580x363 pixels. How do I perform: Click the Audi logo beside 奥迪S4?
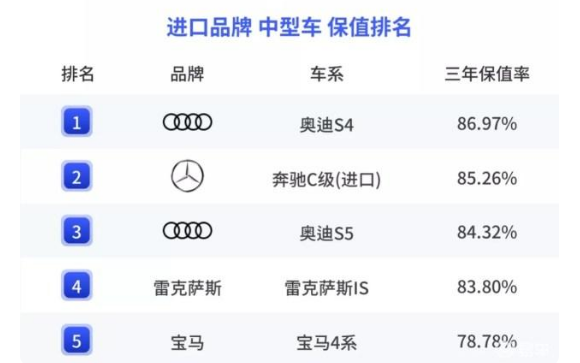click(188, 122)
